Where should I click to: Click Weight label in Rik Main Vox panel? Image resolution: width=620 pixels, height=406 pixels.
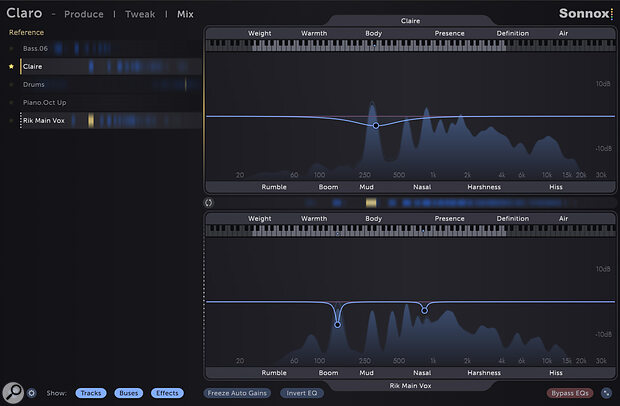coord(259,219)
